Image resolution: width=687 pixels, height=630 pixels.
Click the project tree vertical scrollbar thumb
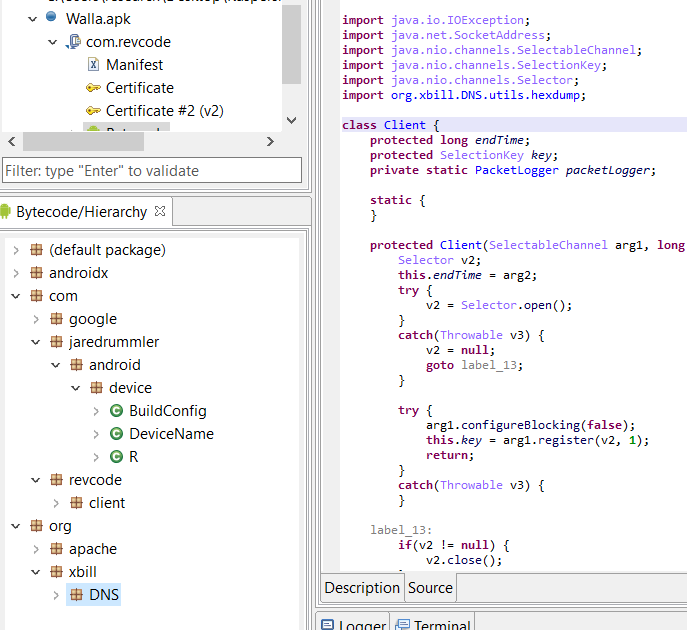[291, 44]
